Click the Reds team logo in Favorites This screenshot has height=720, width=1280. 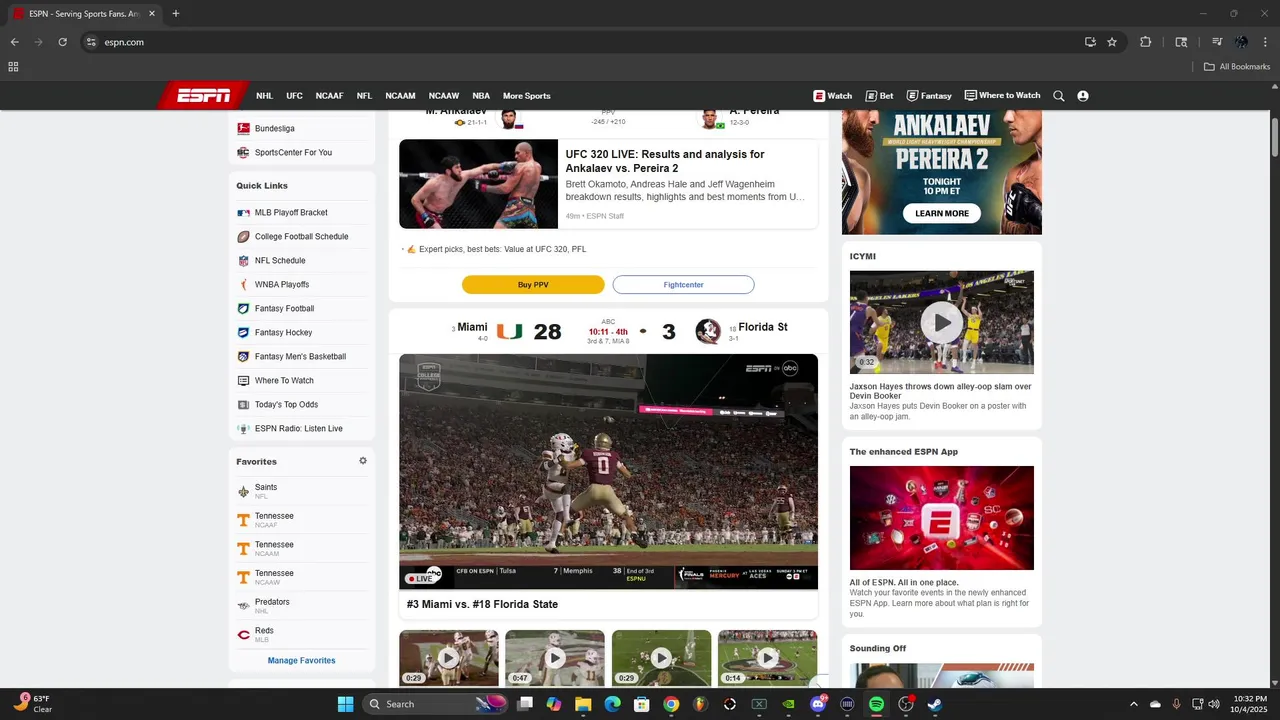tap(243, 635)
